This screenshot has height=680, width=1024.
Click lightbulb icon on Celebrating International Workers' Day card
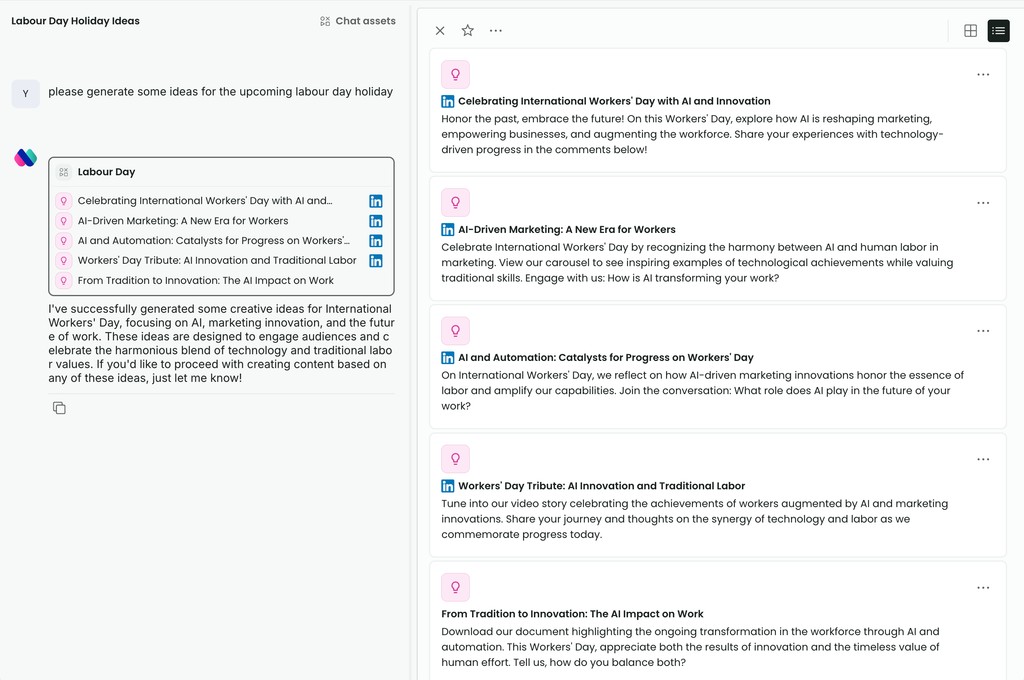pos(456,74)
